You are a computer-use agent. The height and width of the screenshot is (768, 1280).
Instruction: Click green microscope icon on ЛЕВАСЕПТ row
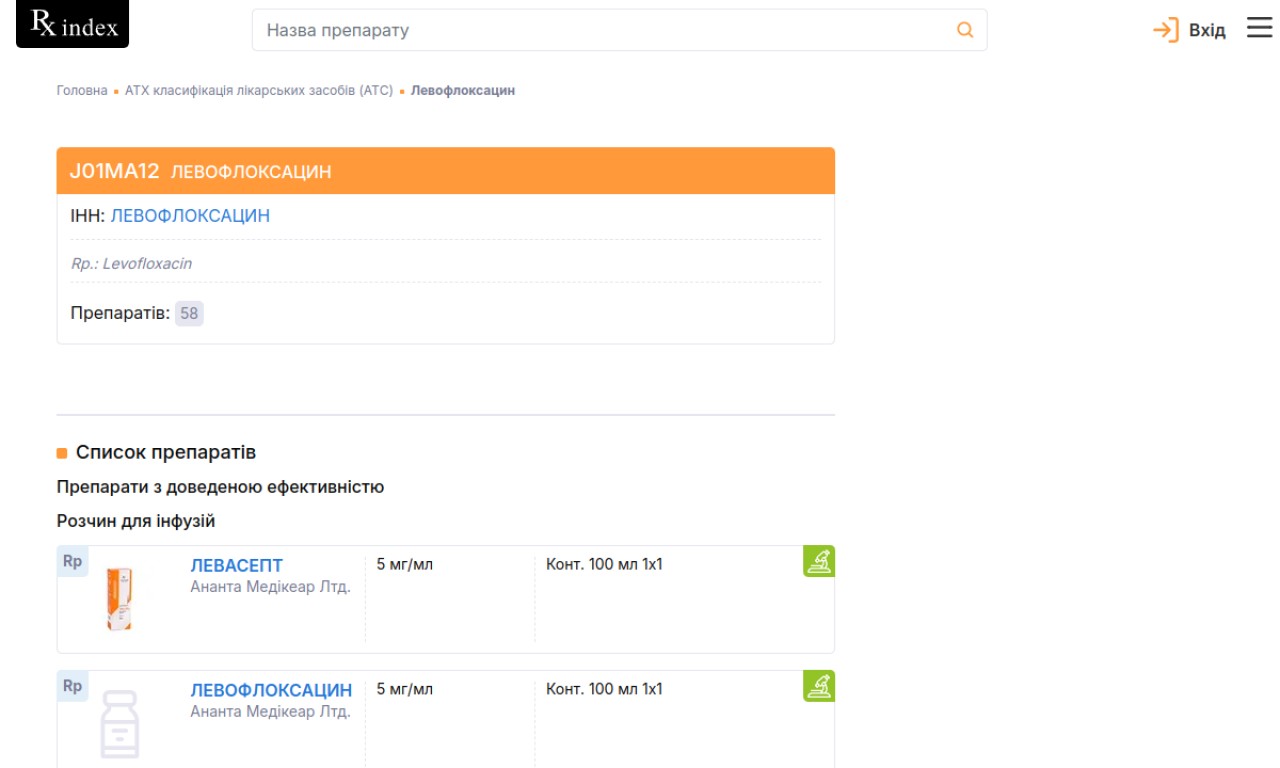pos(819,561)
